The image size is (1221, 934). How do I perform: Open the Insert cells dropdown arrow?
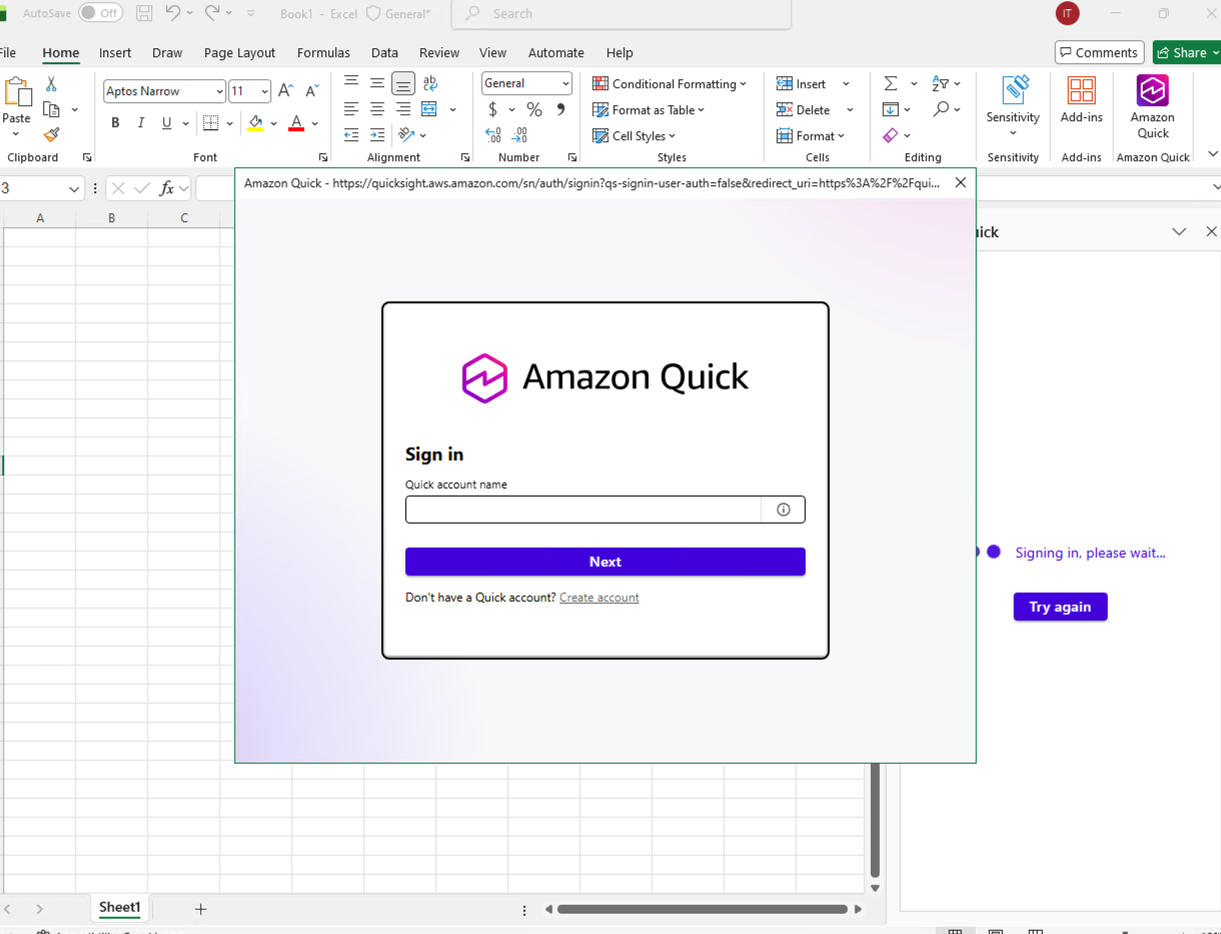846,84
